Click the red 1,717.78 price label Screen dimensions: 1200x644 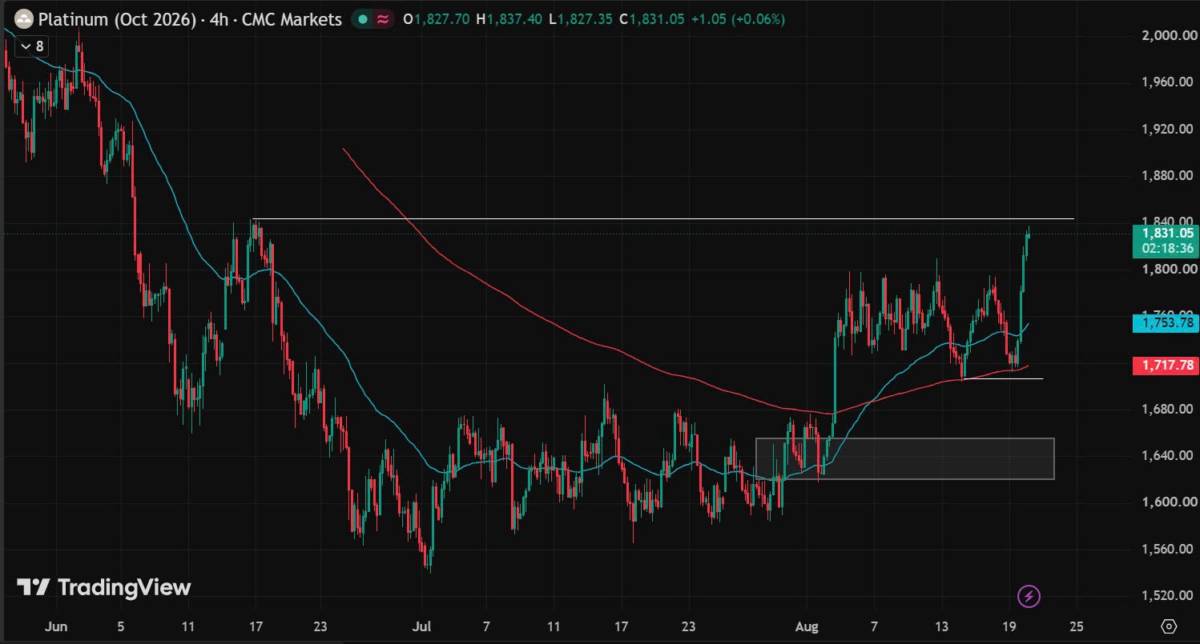tap(1164, 365)
